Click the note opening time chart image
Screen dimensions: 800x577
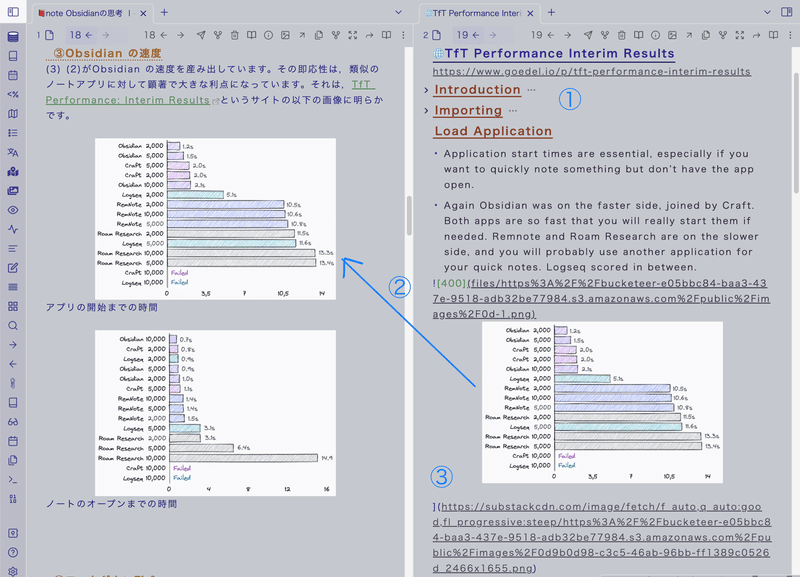pos(215,413)
